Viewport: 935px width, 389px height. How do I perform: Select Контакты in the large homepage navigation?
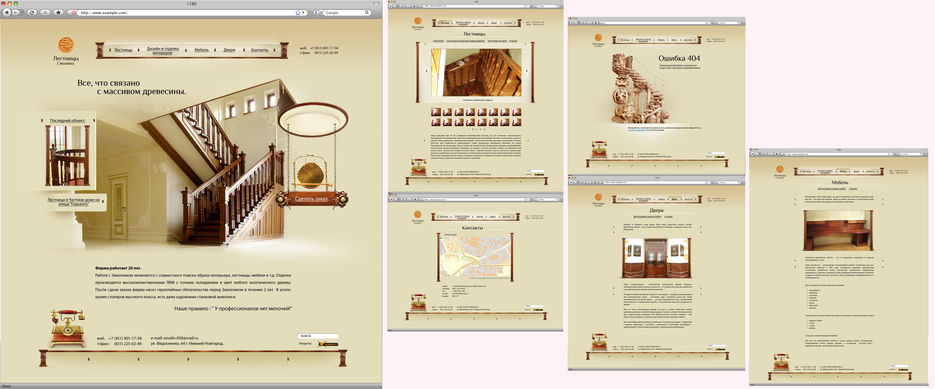point(260,50)
